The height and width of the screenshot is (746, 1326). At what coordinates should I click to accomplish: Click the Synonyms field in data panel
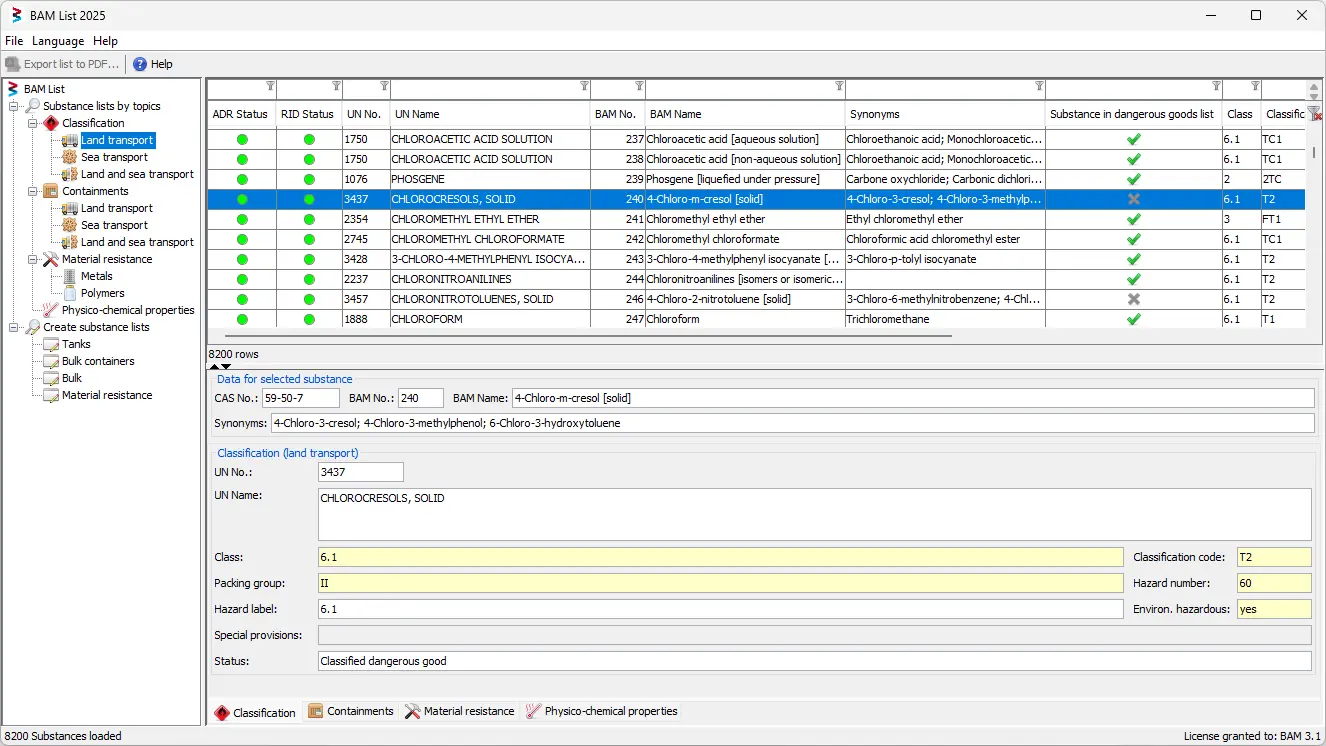pos(792,423)
